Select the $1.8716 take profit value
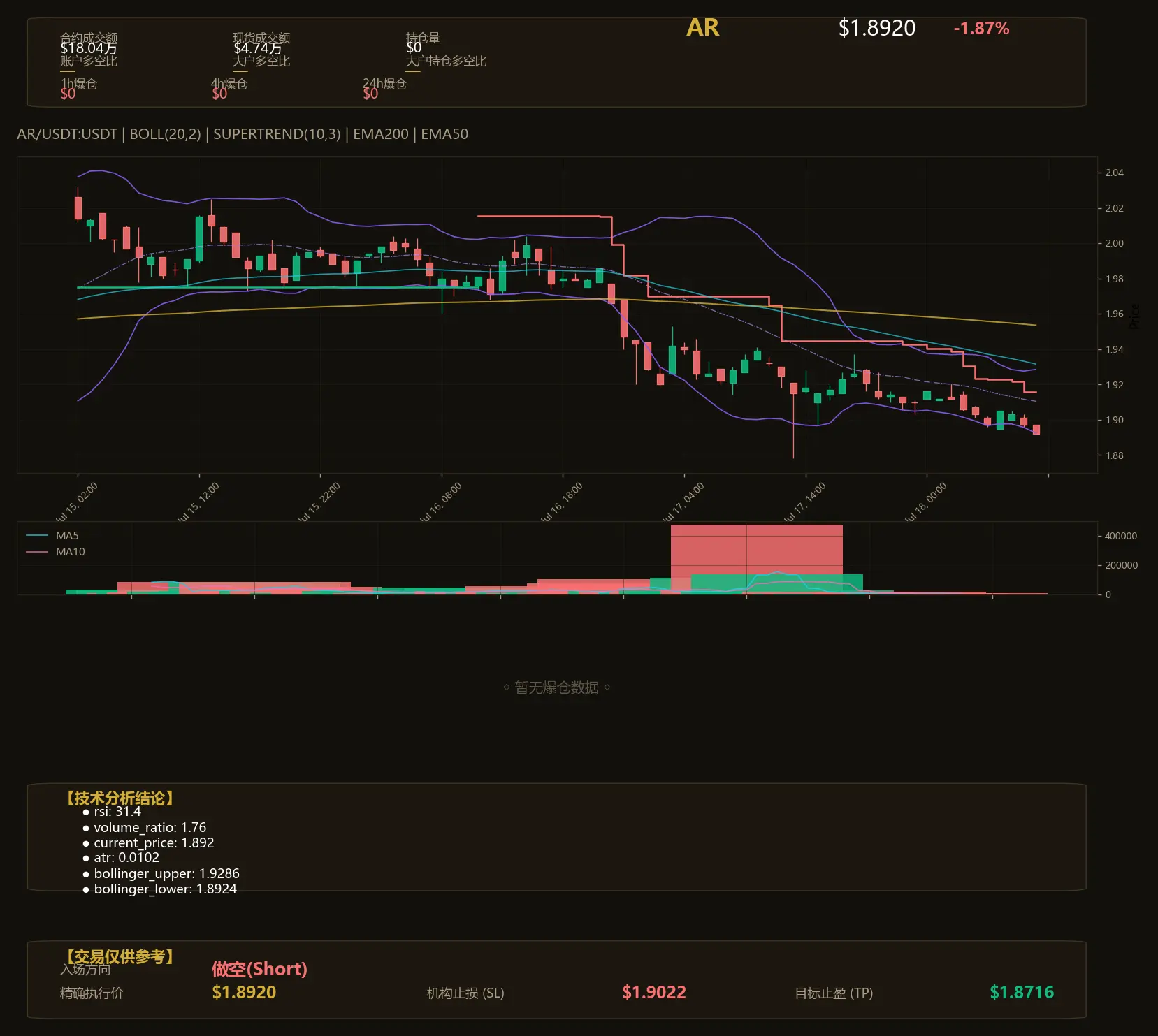Screen dimensions: 1158x1036 tap(1022, 992)
